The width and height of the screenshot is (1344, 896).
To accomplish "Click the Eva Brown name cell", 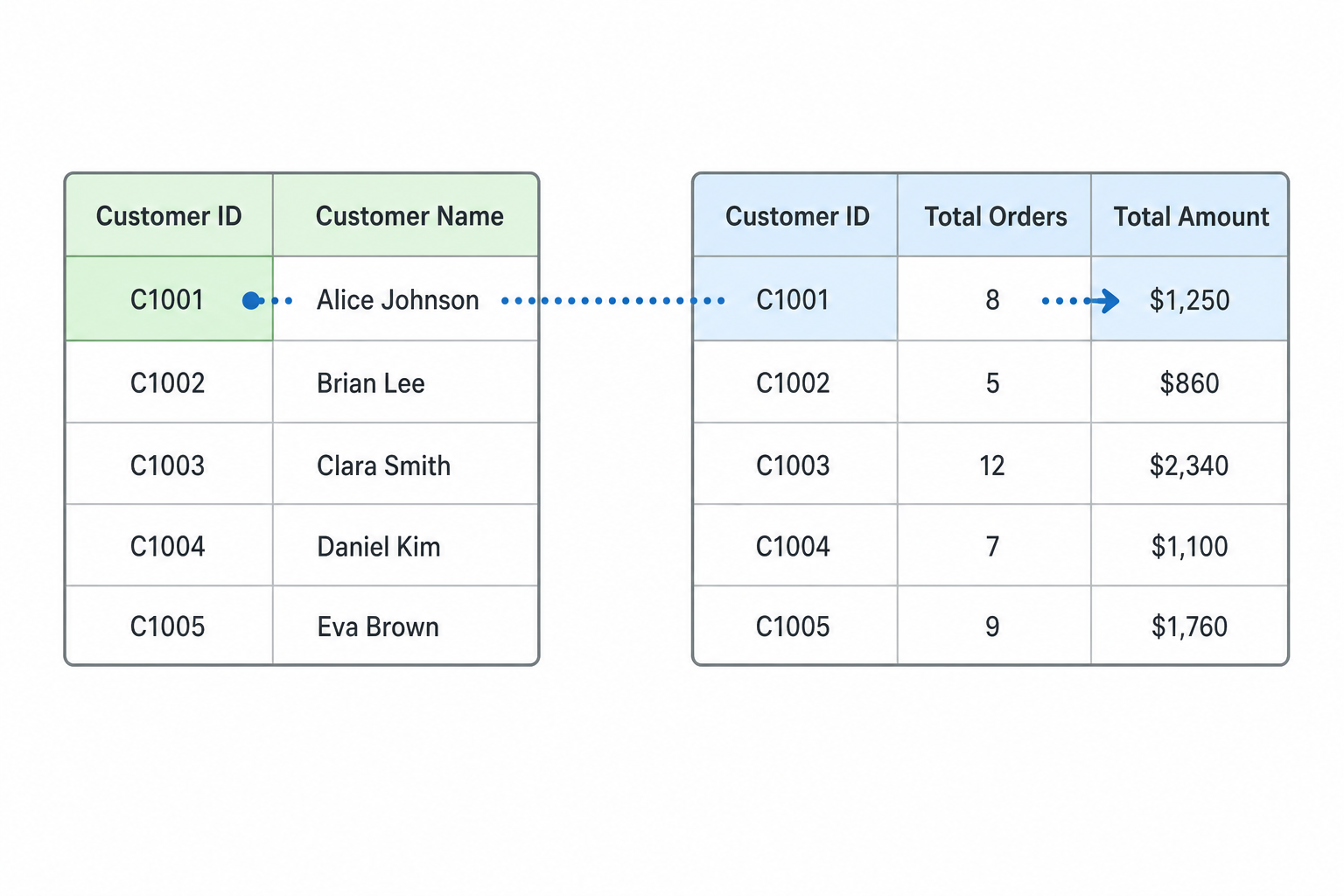I will coord(406,626).
